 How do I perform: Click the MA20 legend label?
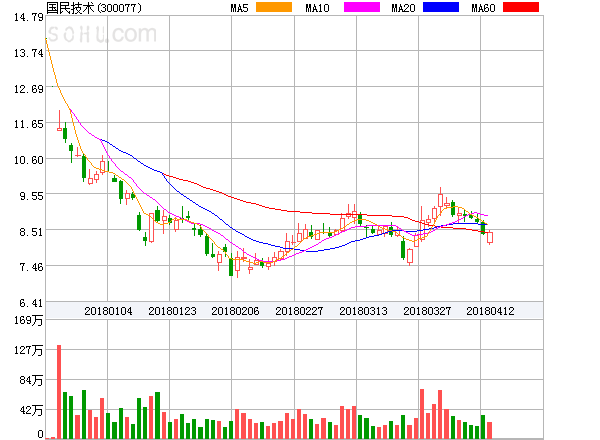pyautogui.click(x=403, y=8)
